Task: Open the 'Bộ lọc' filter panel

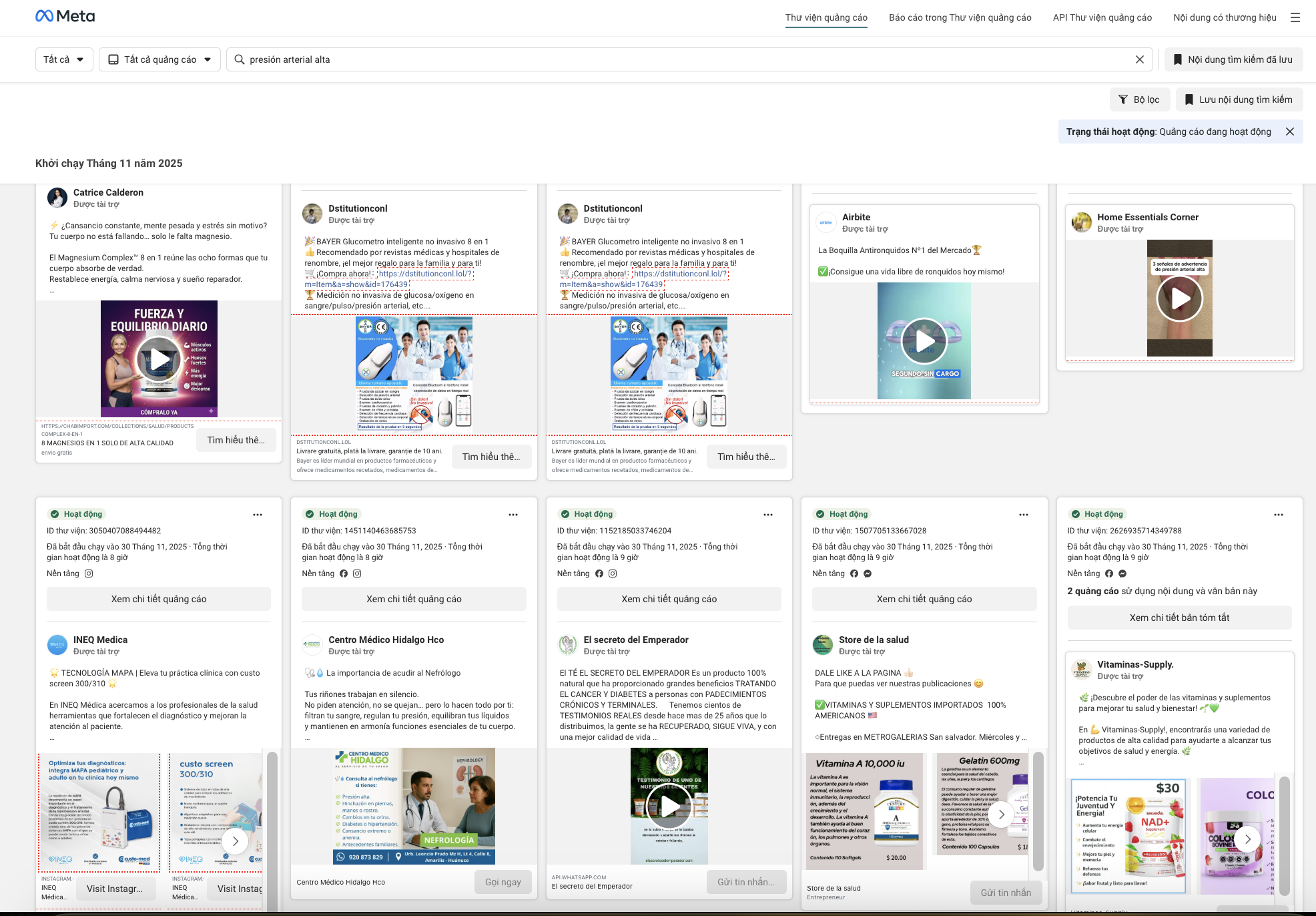Action: point(1139,99)
